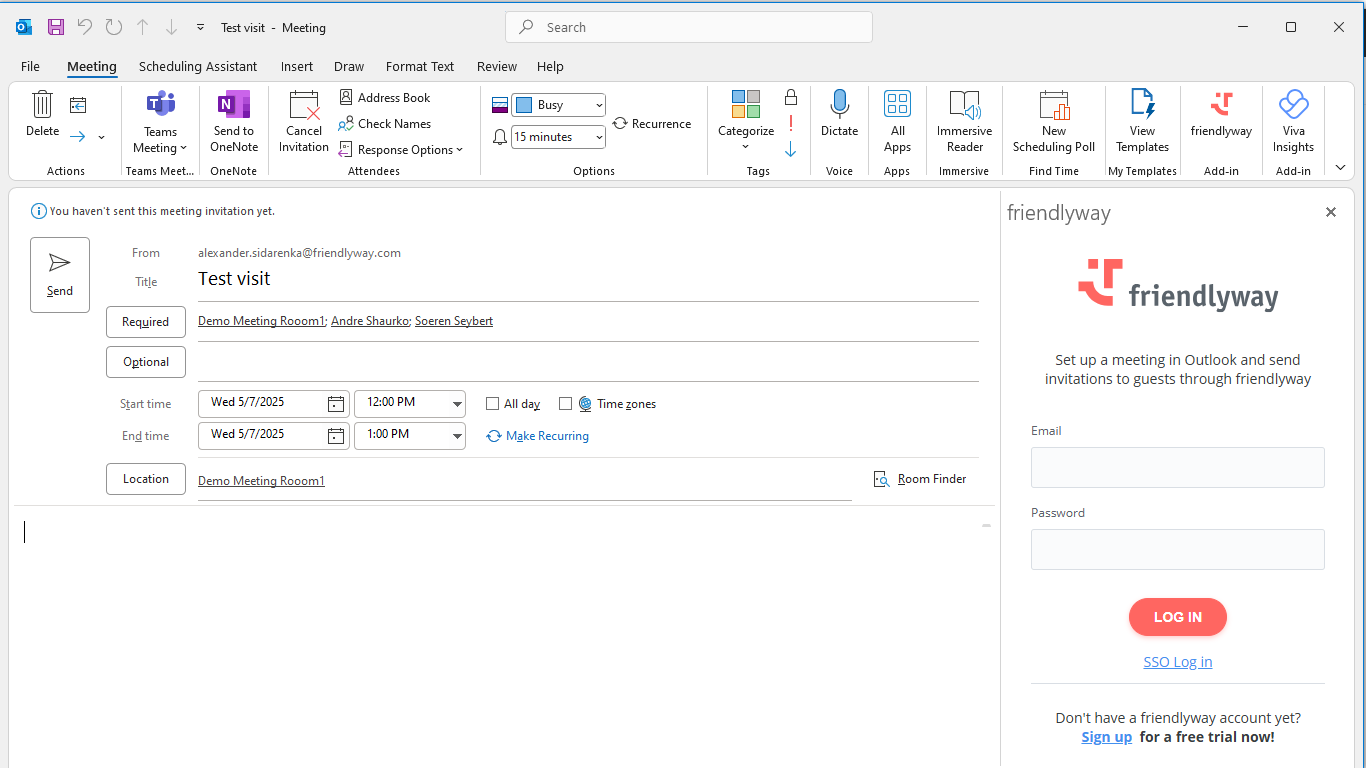Switch to the Scheduling Assistant tab
This screenshot has width=1366, height=768.
[198, 66]
